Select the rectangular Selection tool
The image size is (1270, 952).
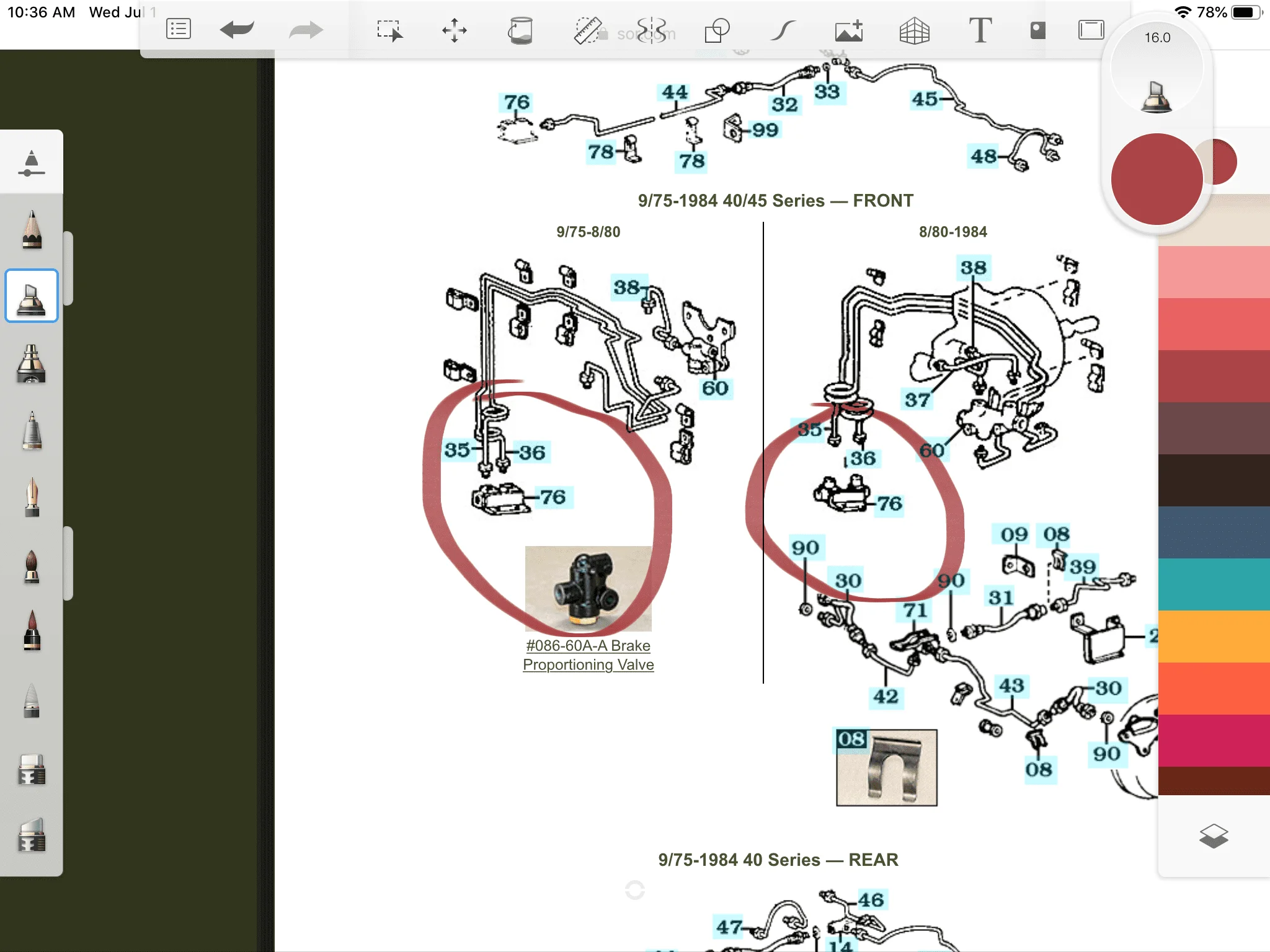click(x=389, y=30)
